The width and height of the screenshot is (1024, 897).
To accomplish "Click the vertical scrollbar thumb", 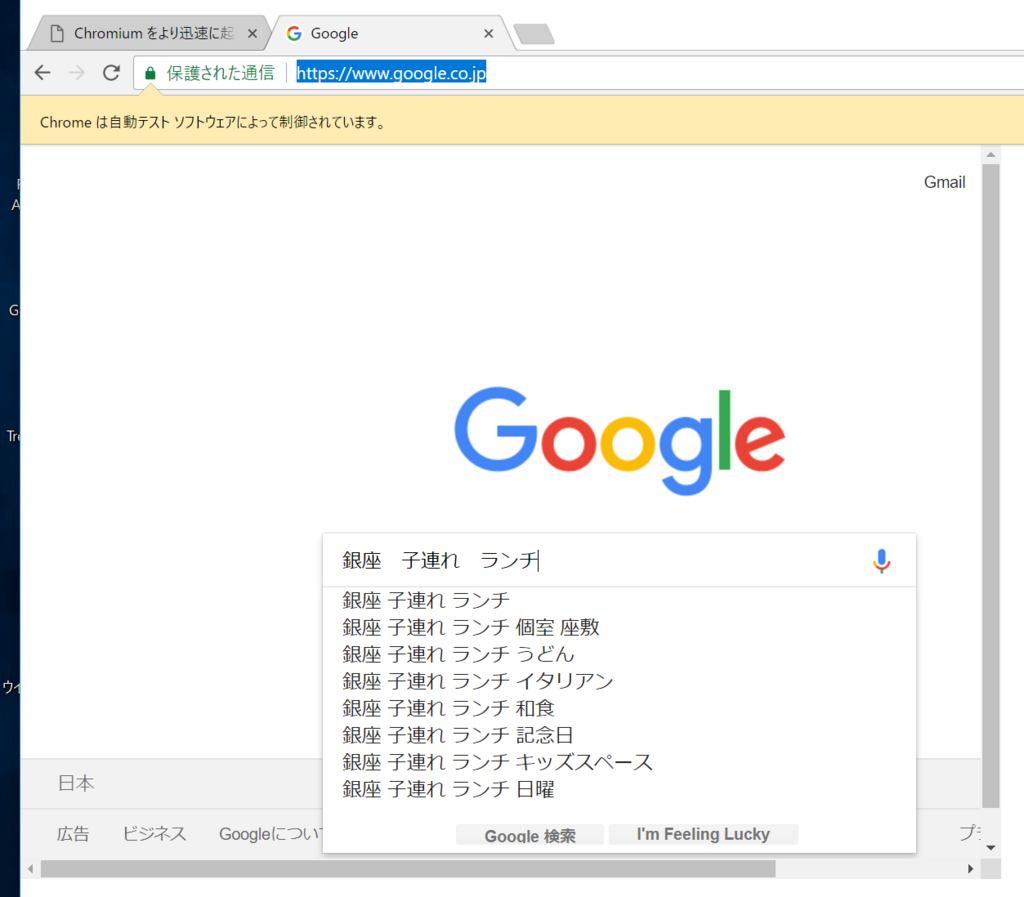I will coord(991,486).
